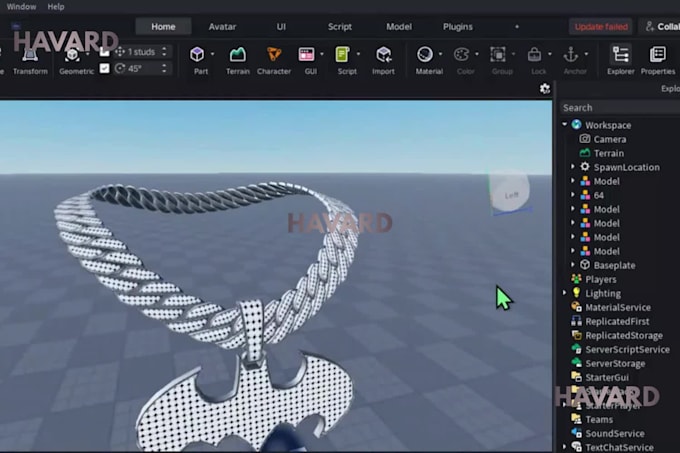Click the Color tool icon
The height and width of the screenshot is (453, 680).
461,55
